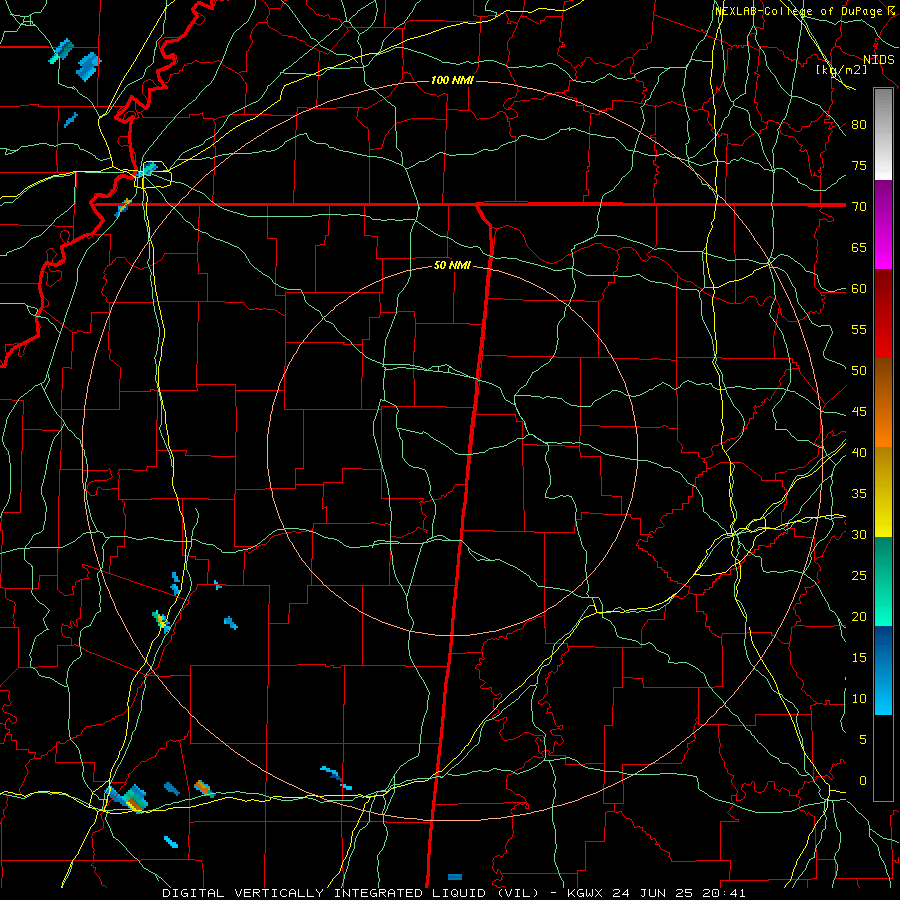Image resolution: width=900 pixels, height=900 pixels.
Task: Click the 30 value on the scale
Action: click(859, 534)
